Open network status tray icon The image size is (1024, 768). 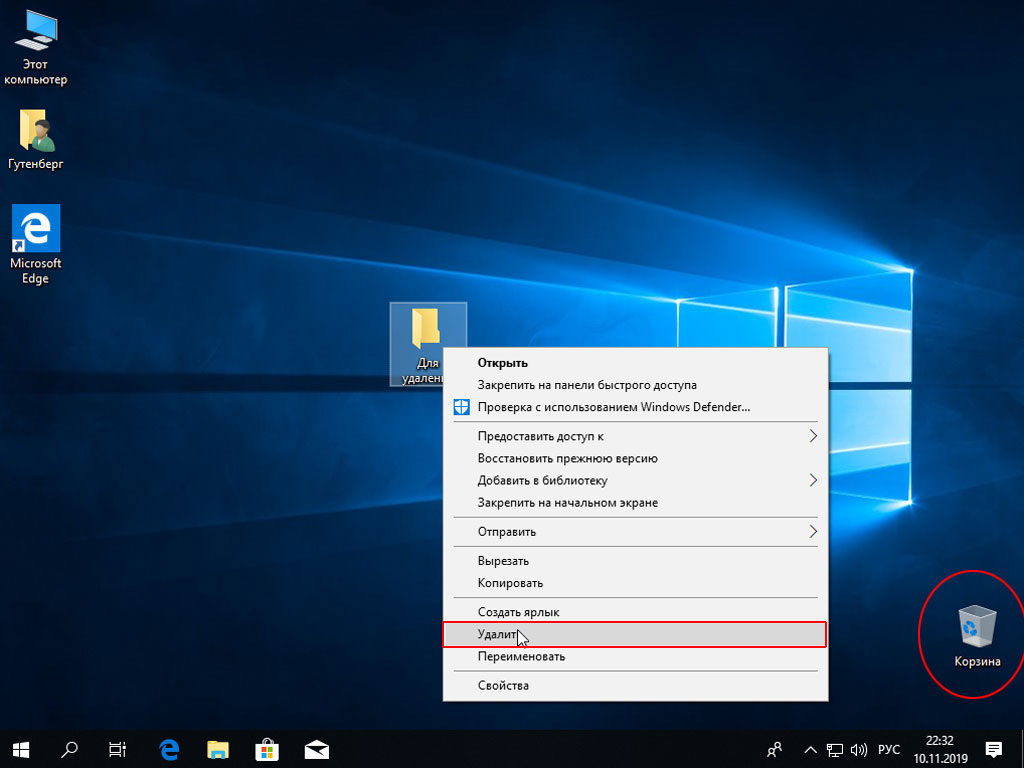835,750
